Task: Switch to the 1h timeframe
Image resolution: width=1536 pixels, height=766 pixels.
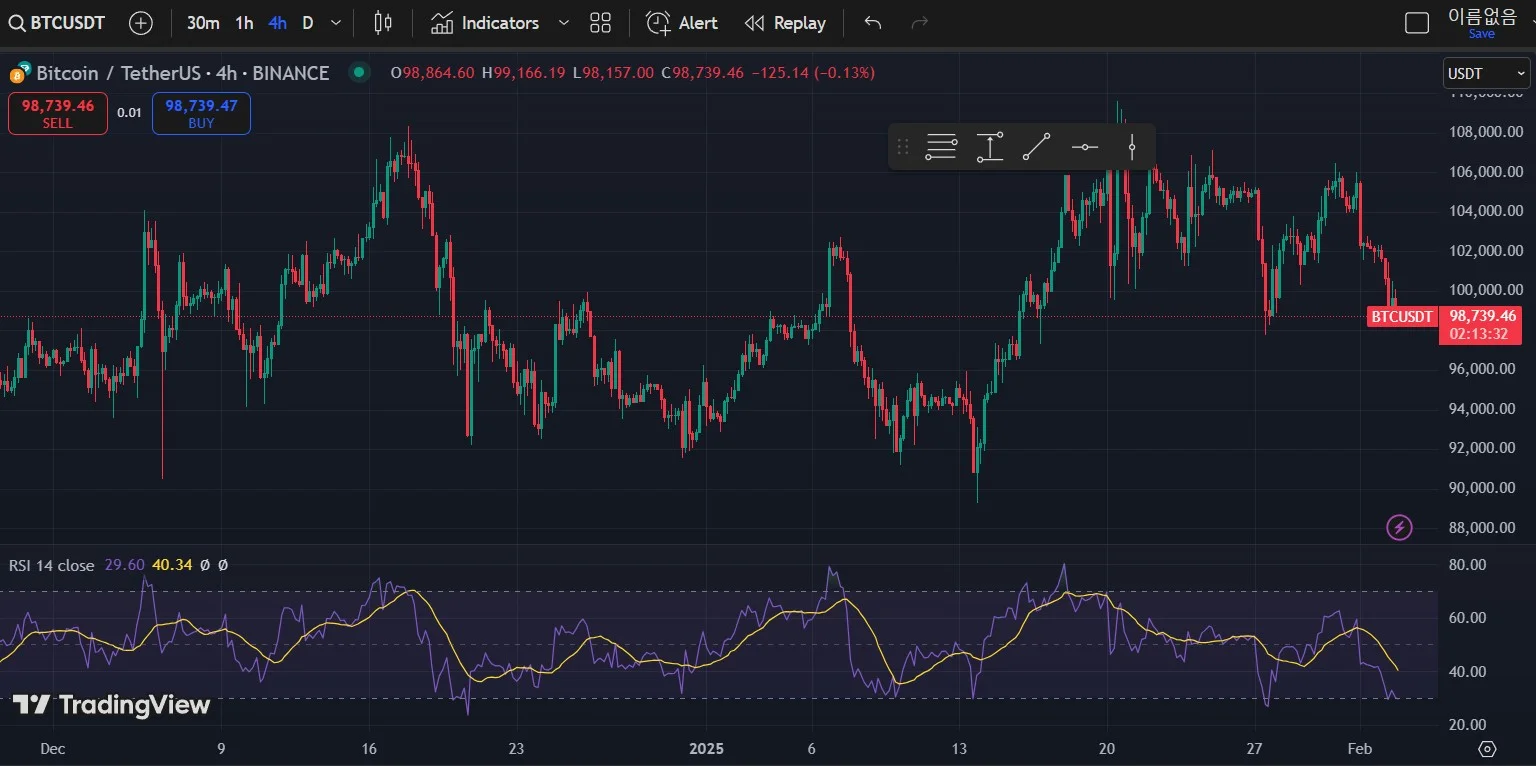Action: [244, 23]
